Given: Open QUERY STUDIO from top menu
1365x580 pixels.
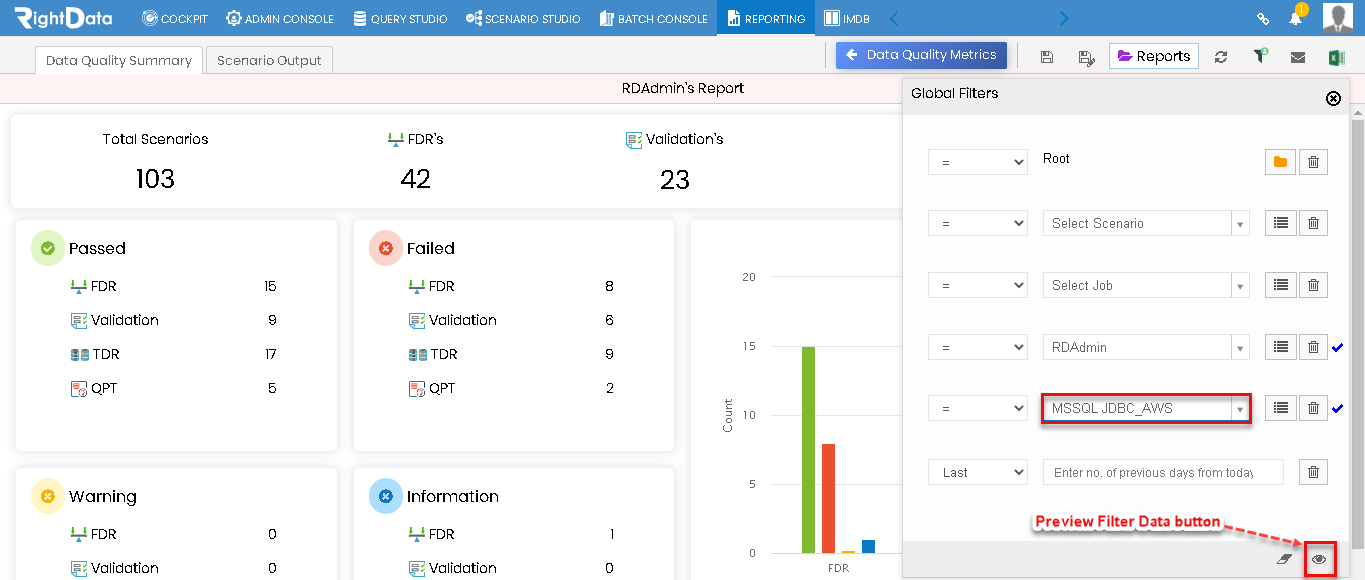Looking at the screenshot, I should (400, 18).
